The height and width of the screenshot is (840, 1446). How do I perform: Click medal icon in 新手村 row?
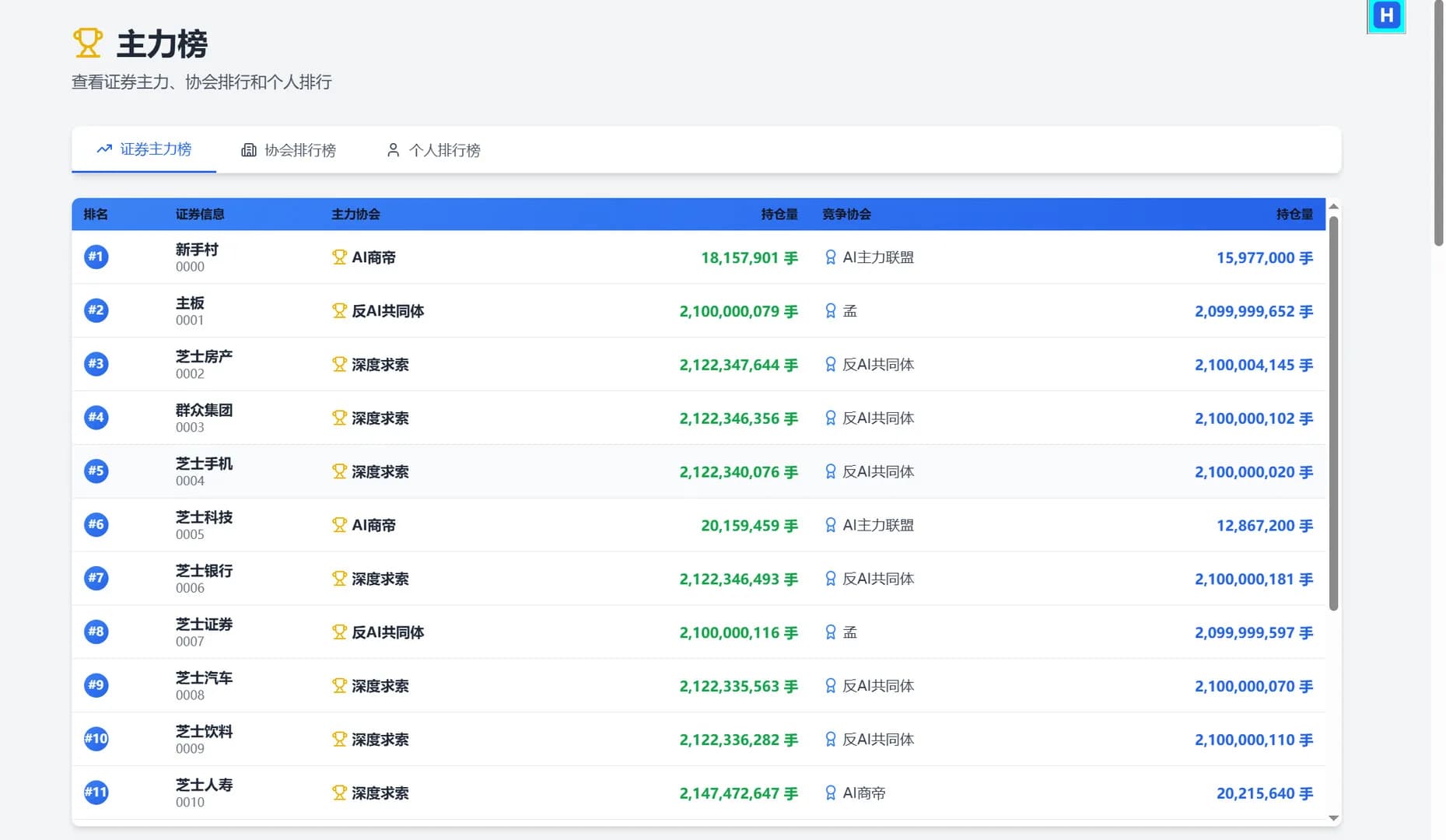coord(831,257)
